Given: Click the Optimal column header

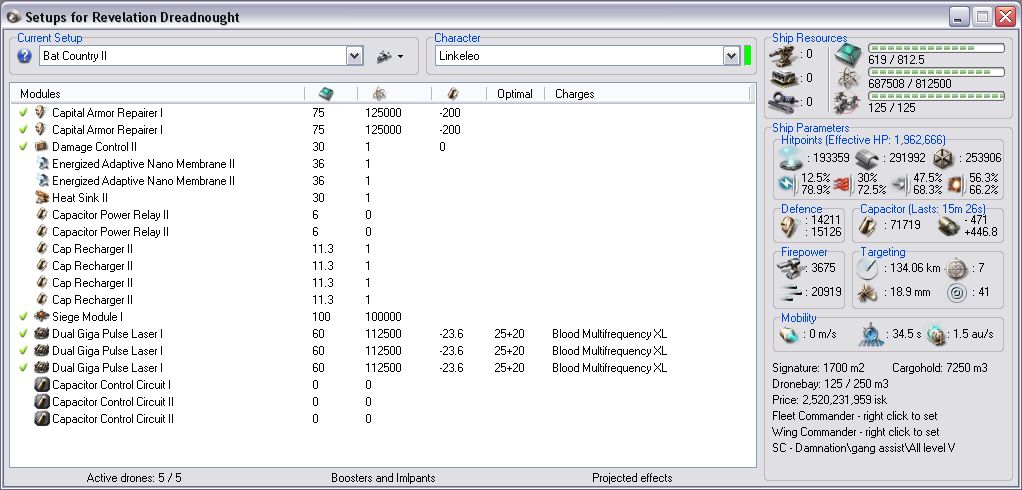Looking at the screenshot, I should click(x=515, y=94).
